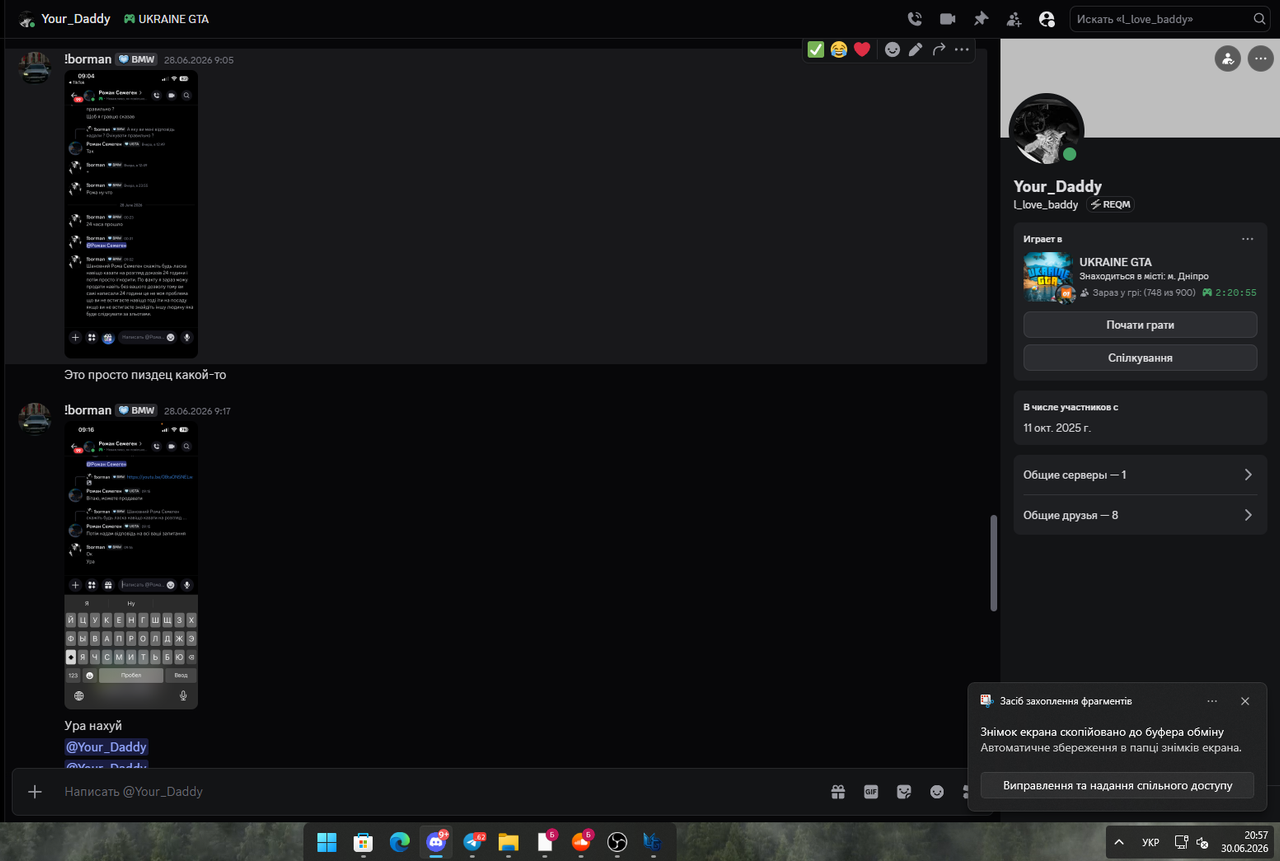Open SoundCloud from taskbar

tap(581, 842)
